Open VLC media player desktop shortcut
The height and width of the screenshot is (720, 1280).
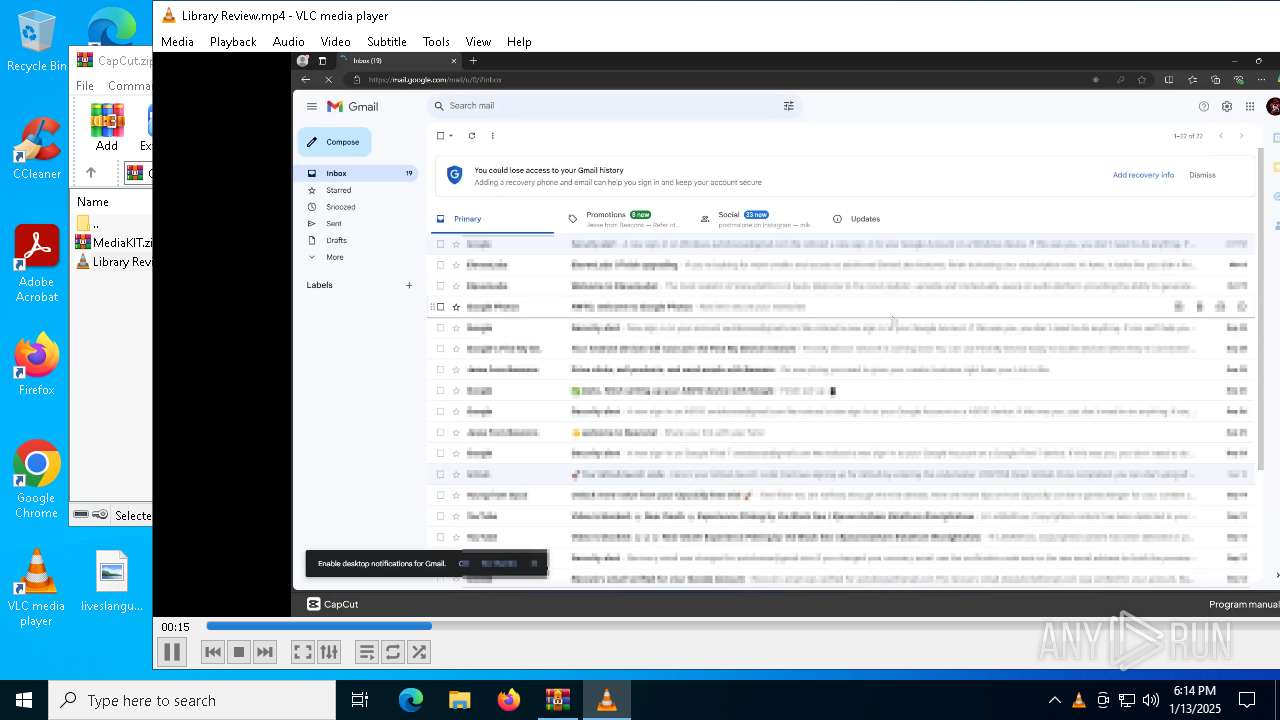click(x=36, y=588)
